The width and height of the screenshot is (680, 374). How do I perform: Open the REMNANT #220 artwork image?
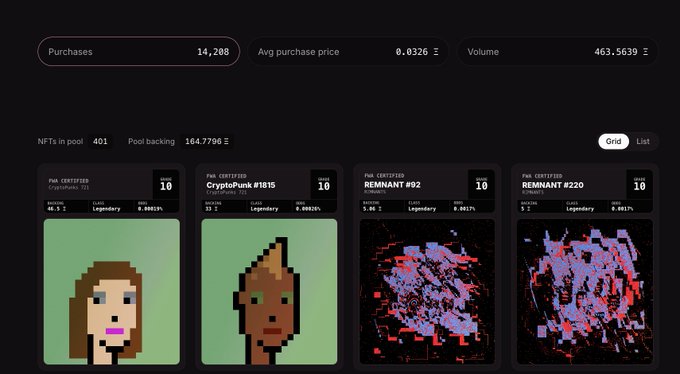point(585,292)
